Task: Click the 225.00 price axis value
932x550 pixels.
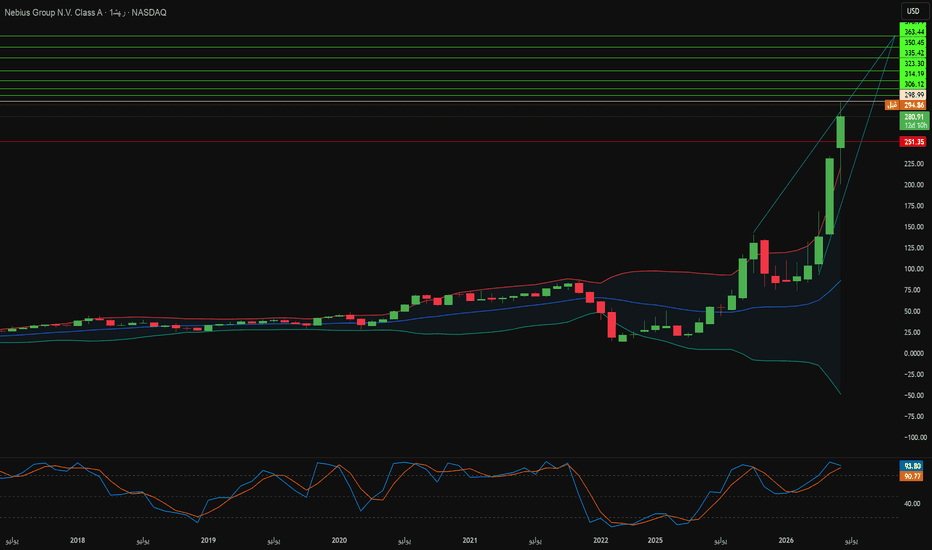Action: (914, 164)
